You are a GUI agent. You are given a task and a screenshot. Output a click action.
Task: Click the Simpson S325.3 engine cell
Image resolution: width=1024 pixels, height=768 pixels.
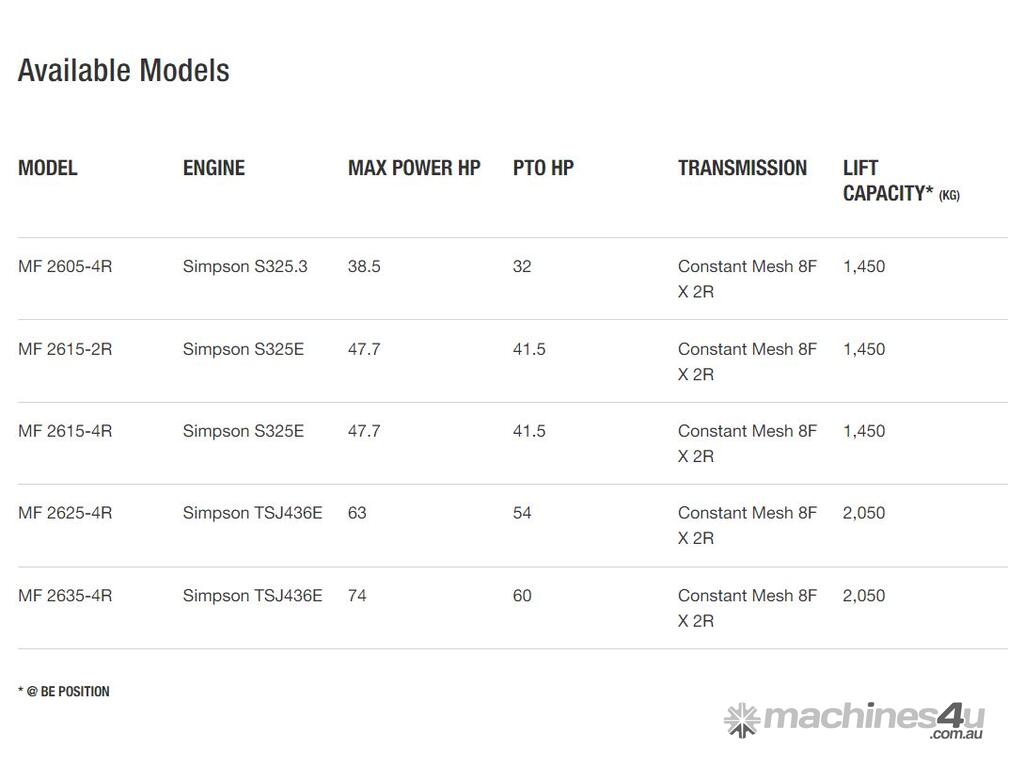(x=245, y=267)
